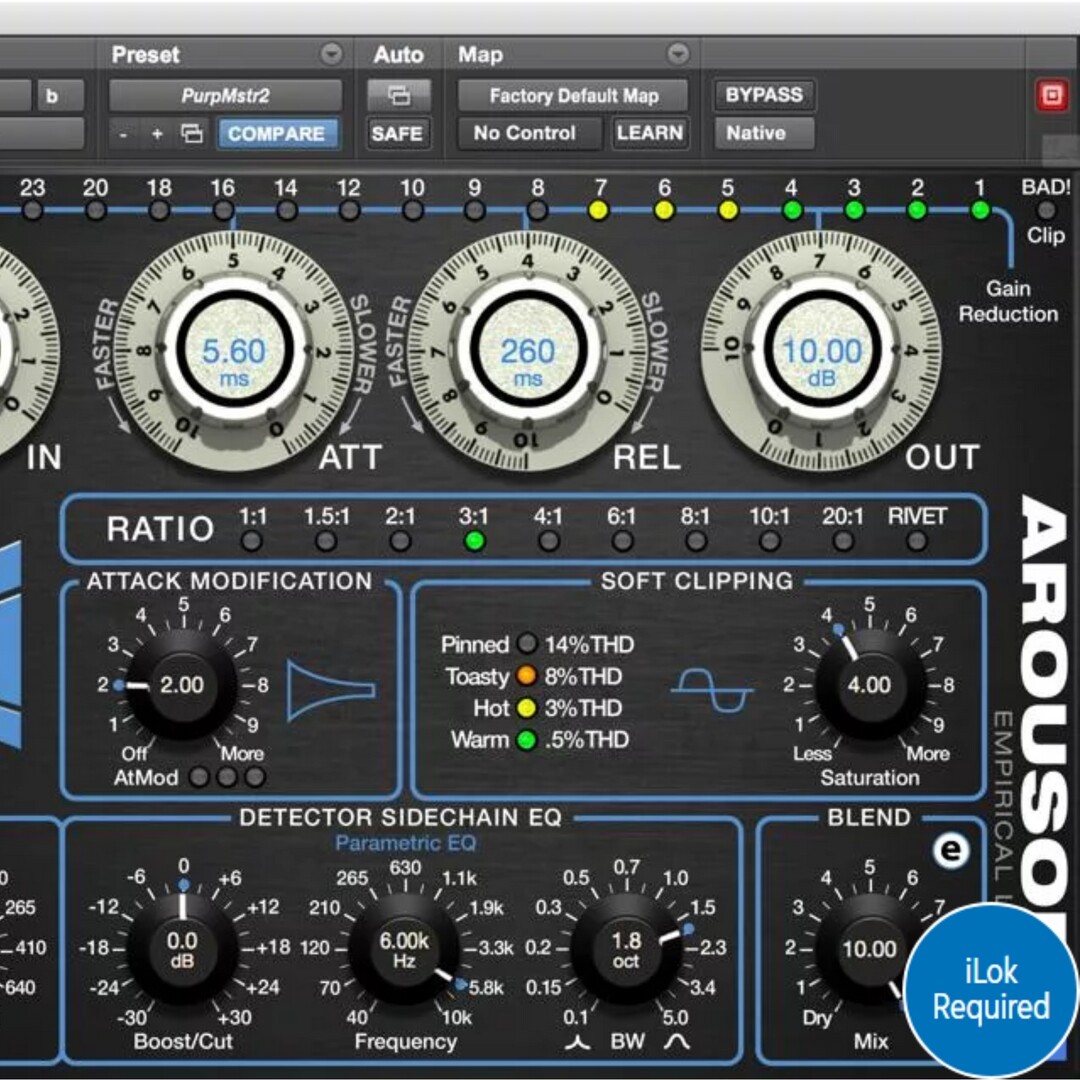Viewport: 1080px width, 1080px height.
Task: Click the OUT dial showing 10.00 dB
Action: tap(821, 351)
